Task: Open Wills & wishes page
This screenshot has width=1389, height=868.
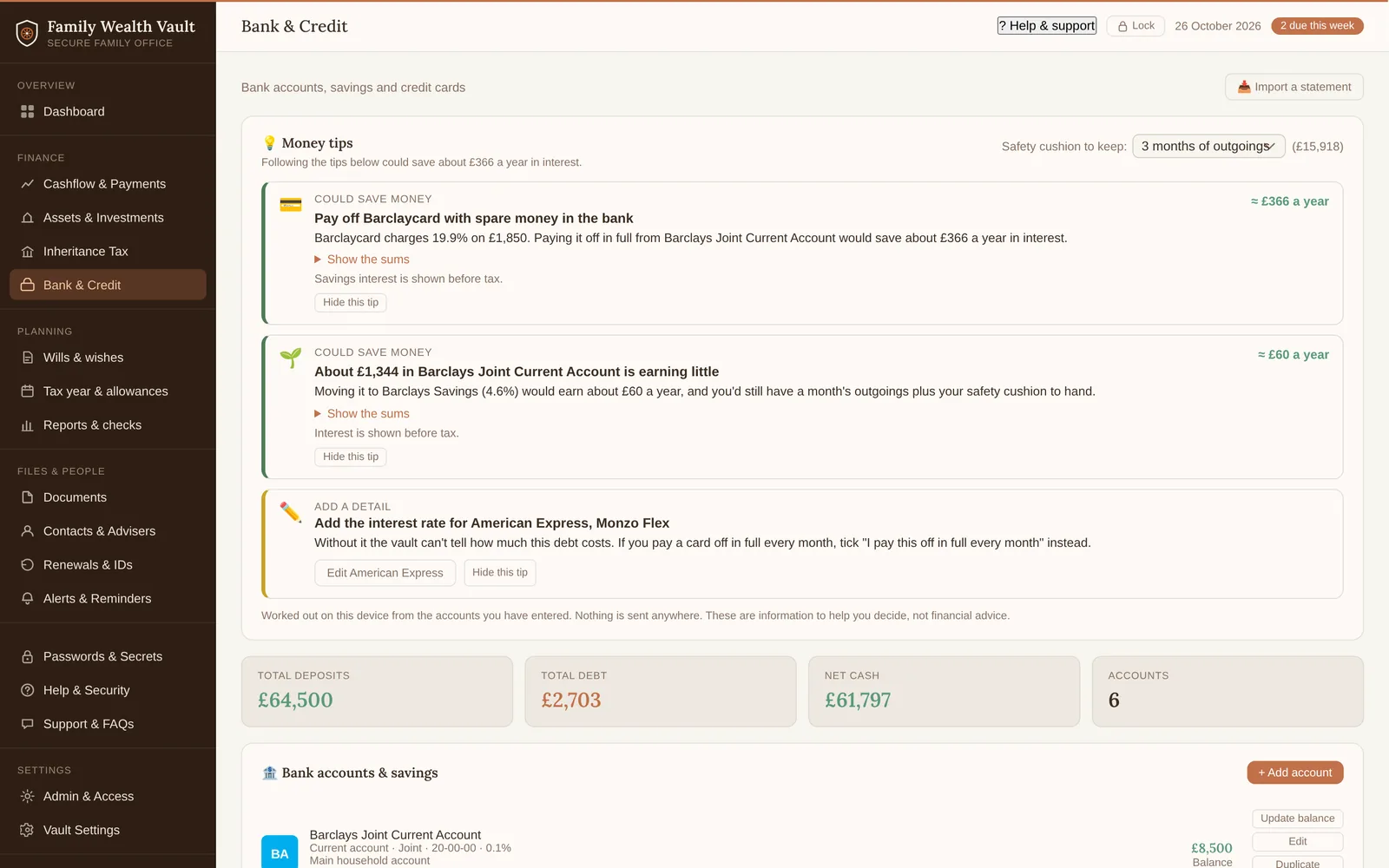Action: point(108,358)
